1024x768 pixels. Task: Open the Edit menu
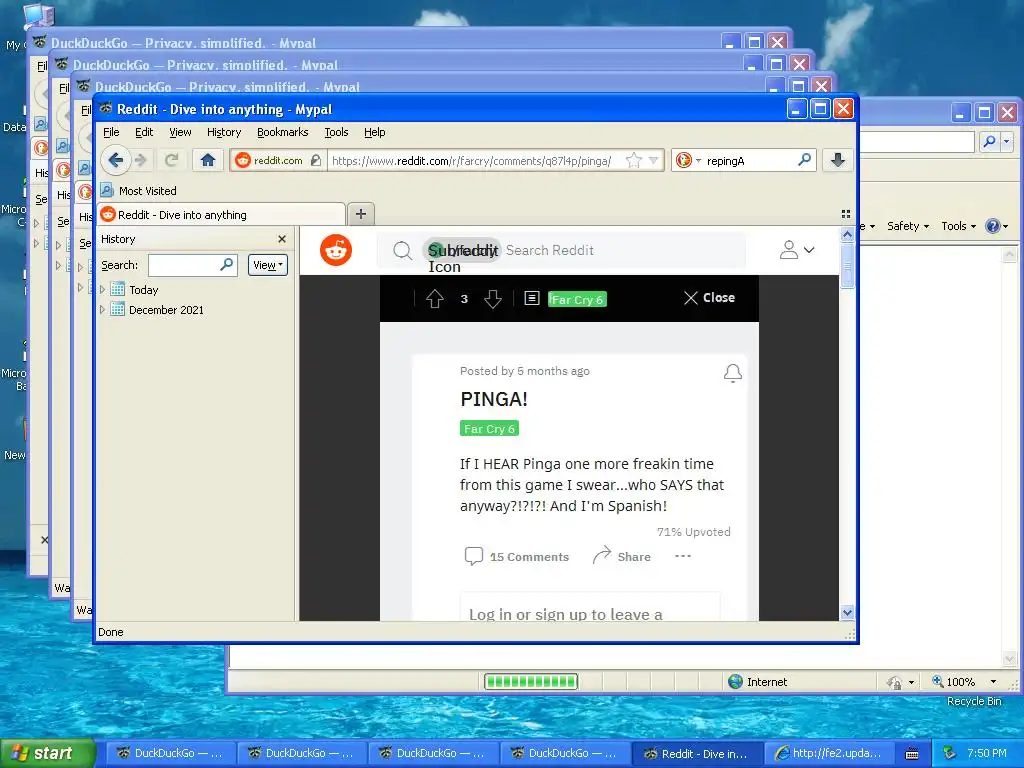pos(144,132)
